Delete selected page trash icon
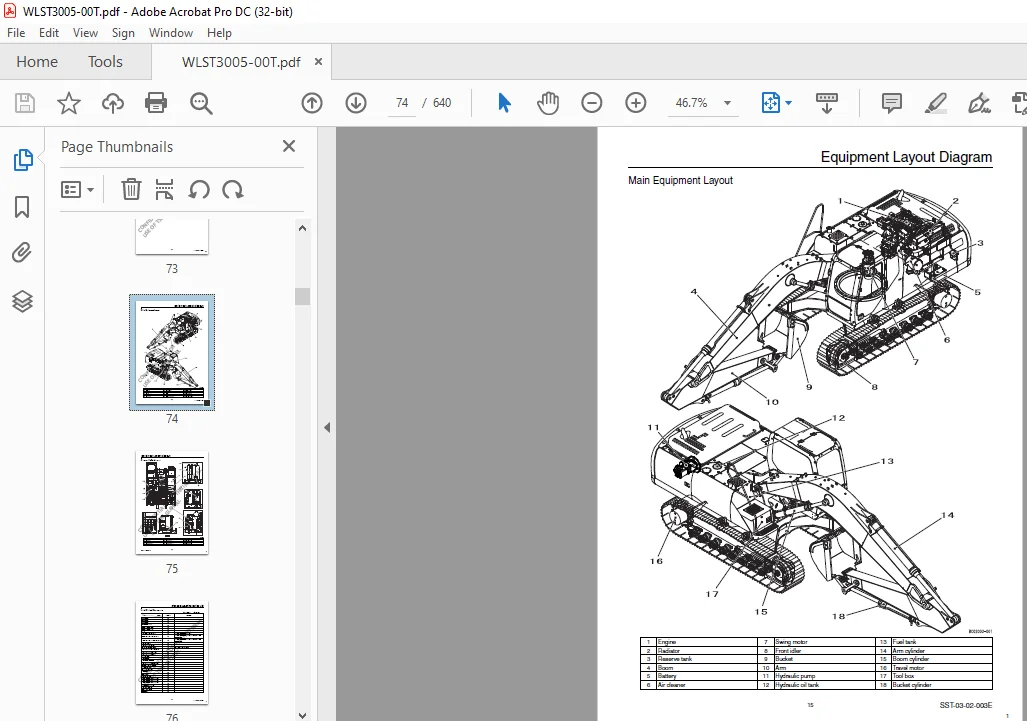Image resolution: width=1027 pixels, height=721 pixels. (131, 189)
